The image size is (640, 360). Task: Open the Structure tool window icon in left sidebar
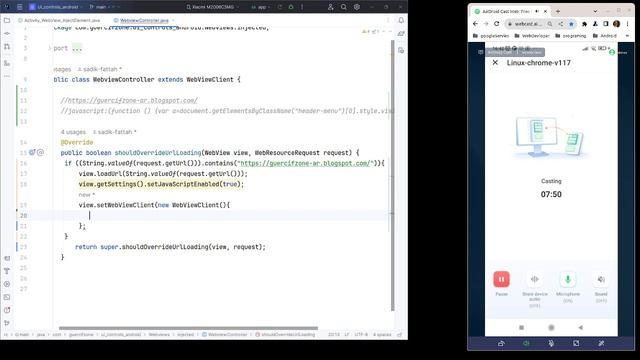(7, 63)
